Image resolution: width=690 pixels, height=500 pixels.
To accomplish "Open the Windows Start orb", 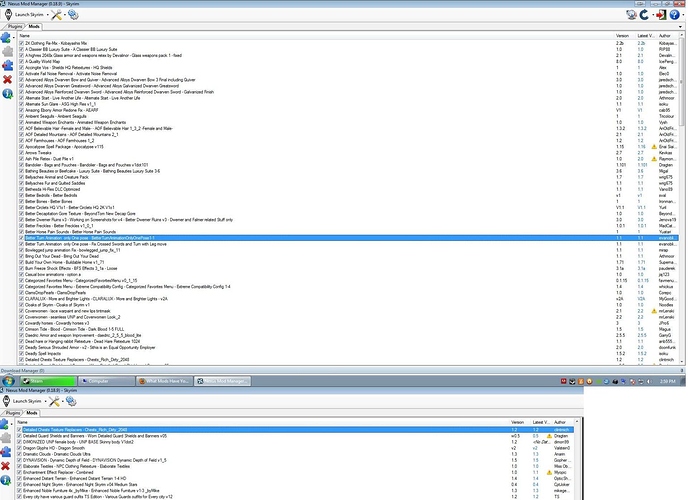I will click(8, 381).
